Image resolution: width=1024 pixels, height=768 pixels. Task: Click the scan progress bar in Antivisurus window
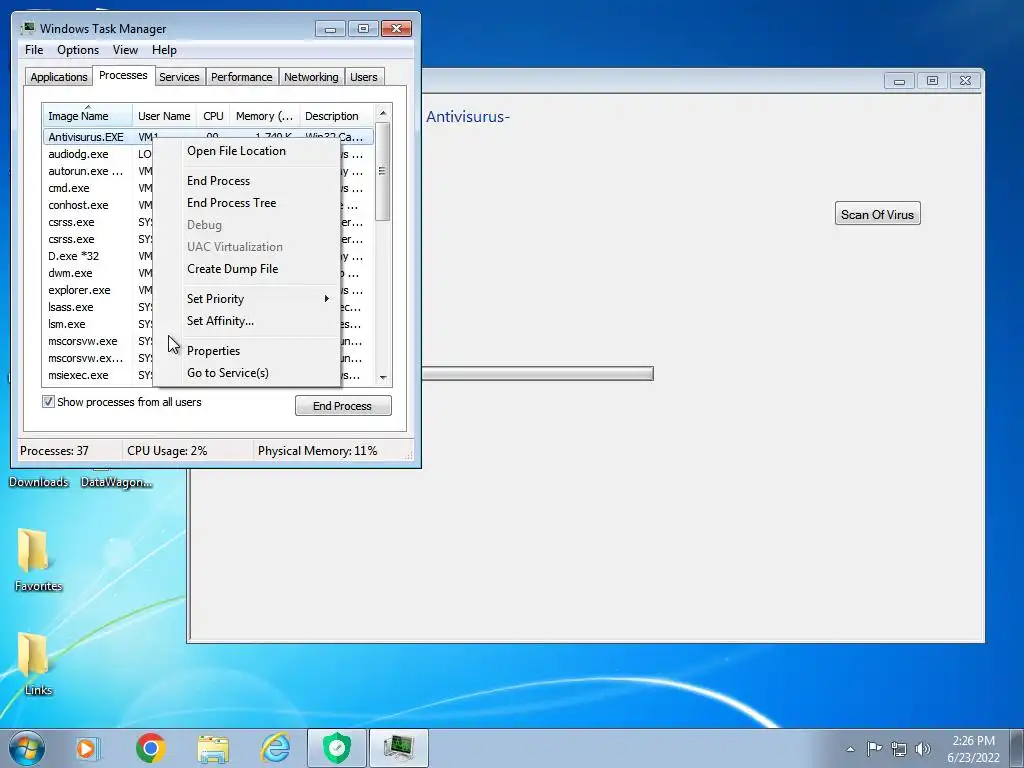coord(537,373)
